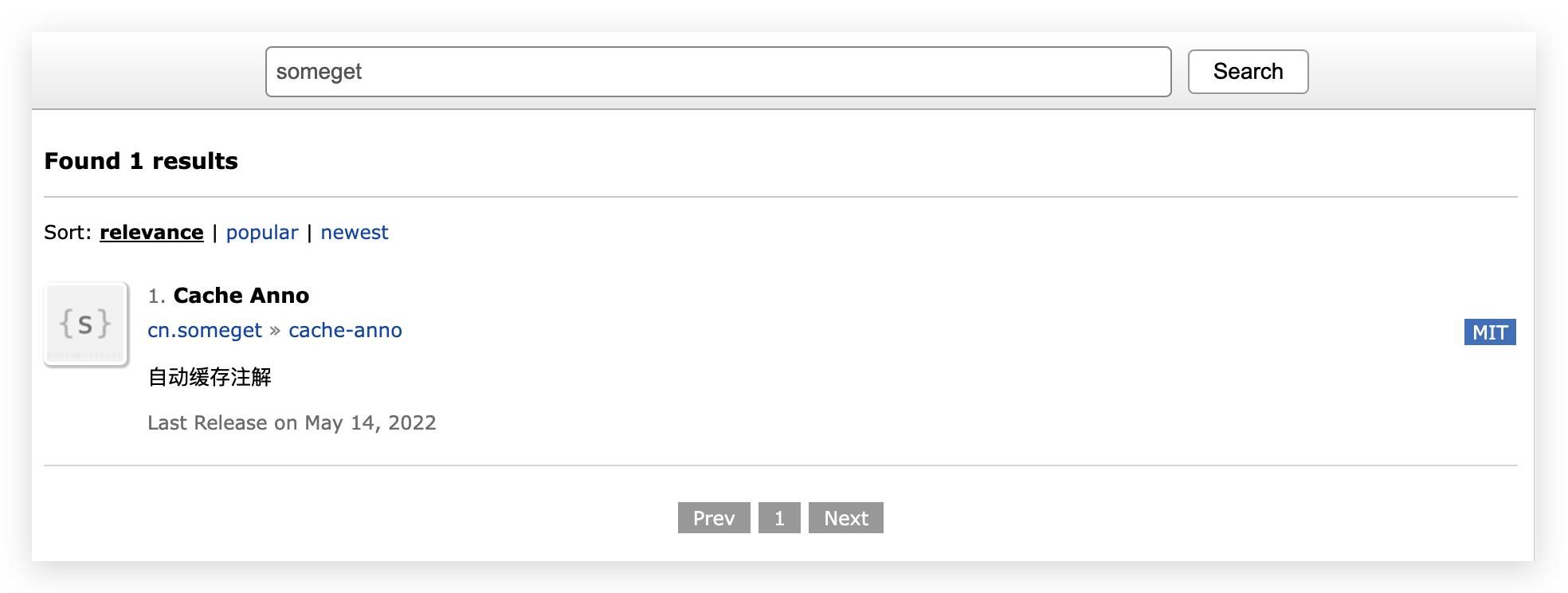Click the {s} artifact logo icon
This screenshot has height=593, width=1568.
86,324
